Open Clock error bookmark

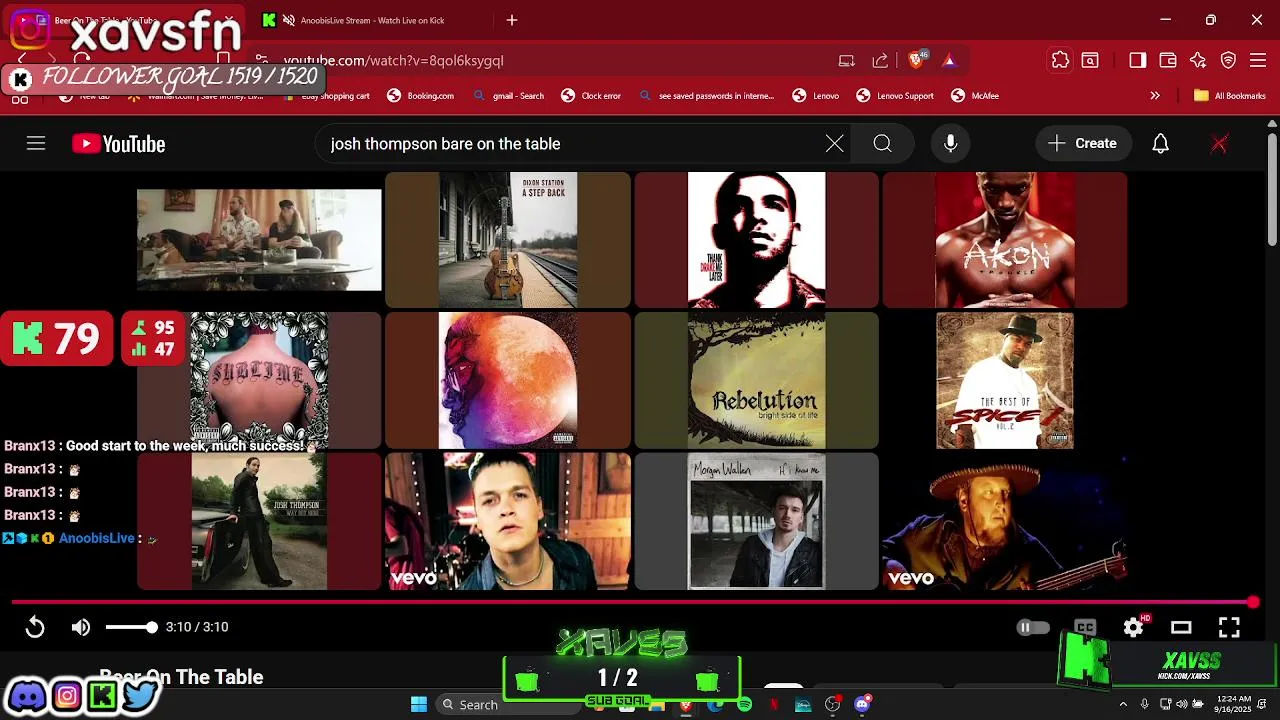pos(591,96)
